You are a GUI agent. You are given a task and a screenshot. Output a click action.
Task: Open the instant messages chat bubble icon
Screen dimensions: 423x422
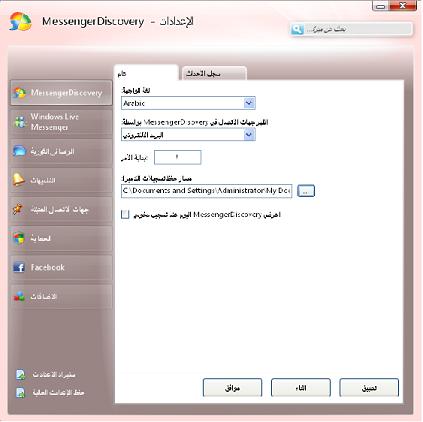(19, 151)
